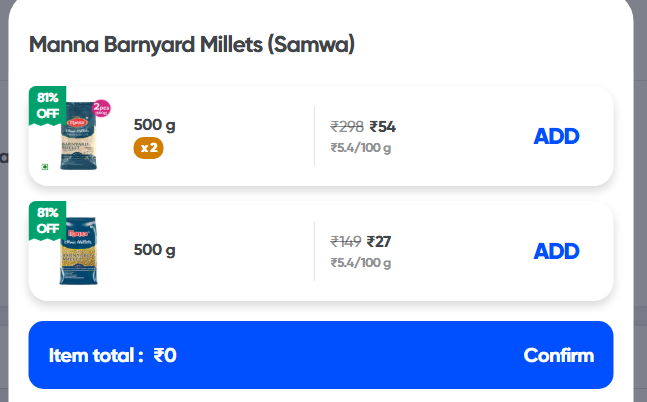This screenshot has height=402, width=647.
Task: Add the single 500 g pack for ₹27
Action: click(556, 250)
